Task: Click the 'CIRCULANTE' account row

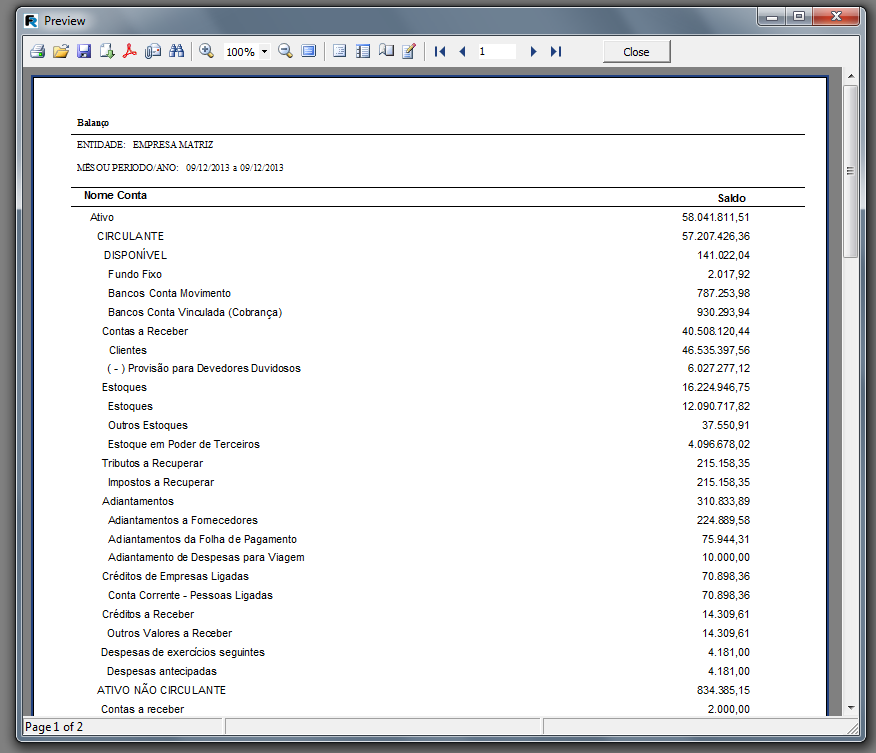Action: [x=130, y=236]
